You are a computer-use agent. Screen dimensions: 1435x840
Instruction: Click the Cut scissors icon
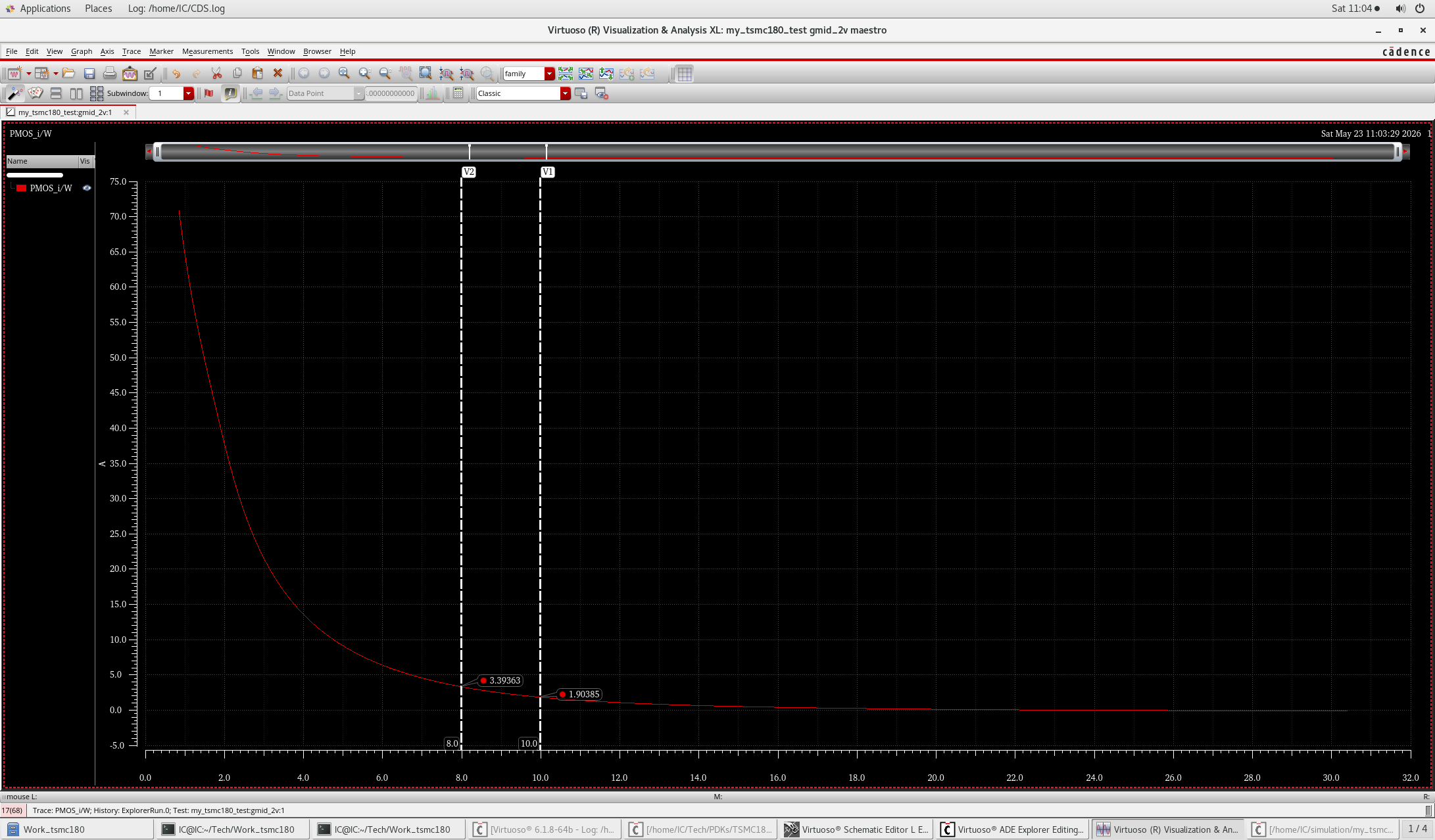(216, 74)
